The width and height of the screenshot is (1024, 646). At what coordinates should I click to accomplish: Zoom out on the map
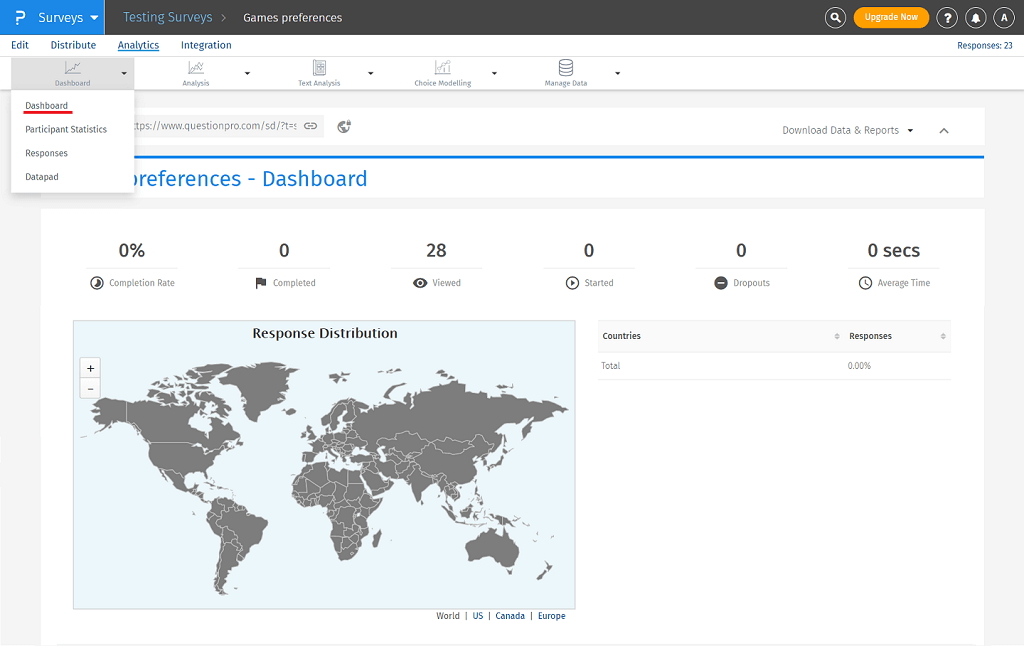(x=90, y=388)
